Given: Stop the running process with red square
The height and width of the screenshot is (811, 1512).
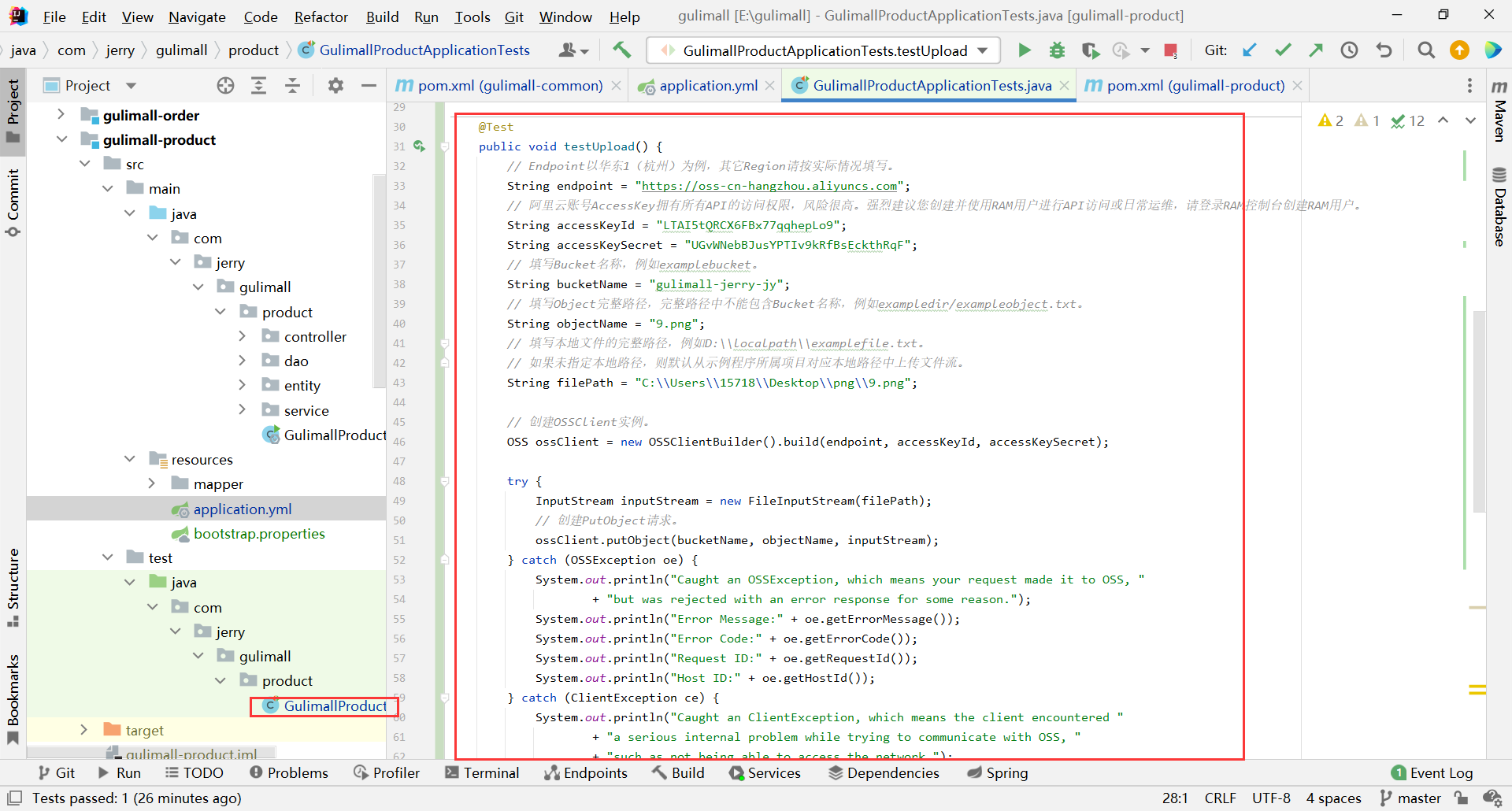Looking at the screenshot, I should [x=1170, y=51].
